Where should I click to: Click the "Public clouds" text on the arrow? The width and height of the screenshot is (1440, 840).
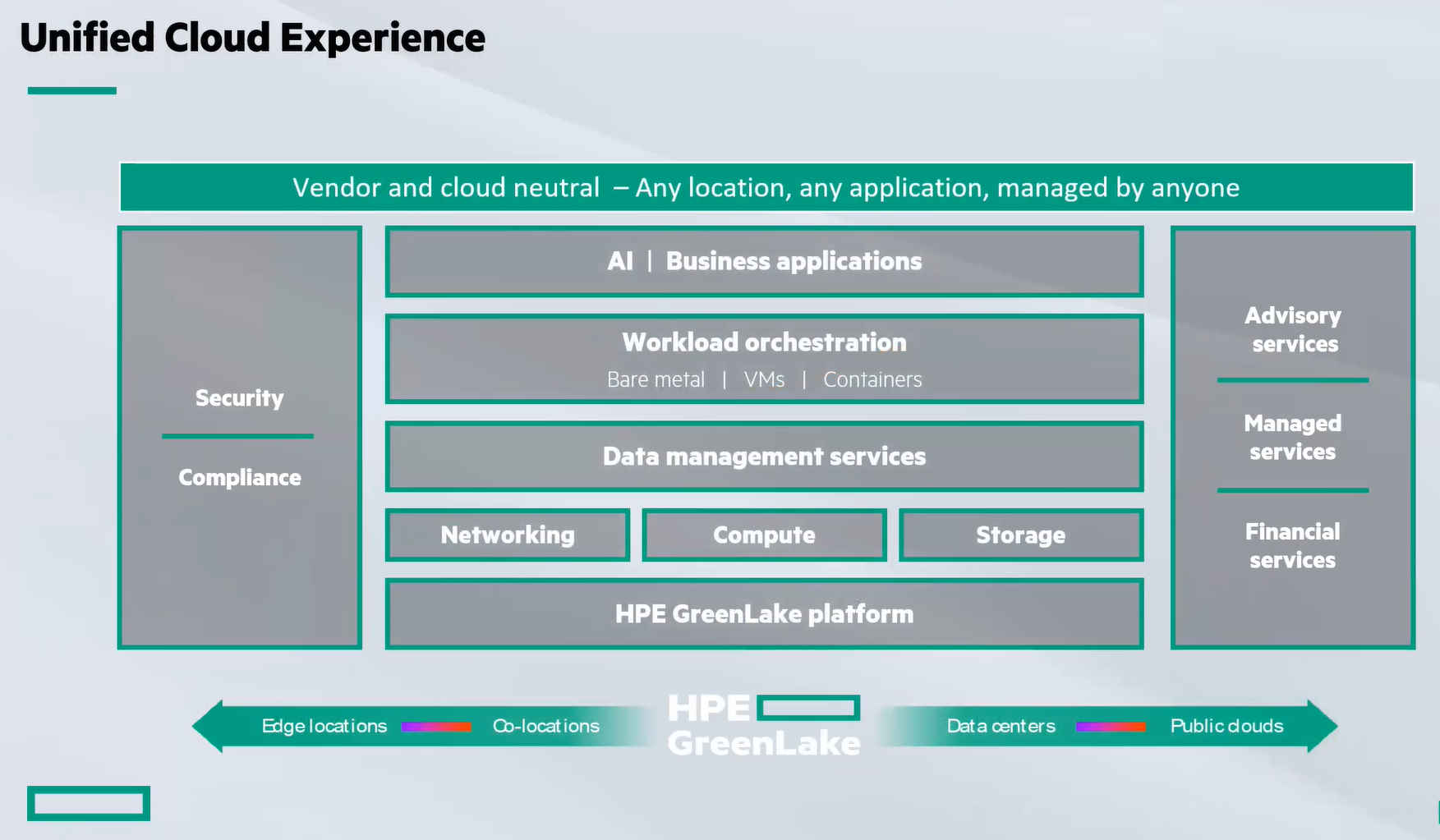(1227, 726)
